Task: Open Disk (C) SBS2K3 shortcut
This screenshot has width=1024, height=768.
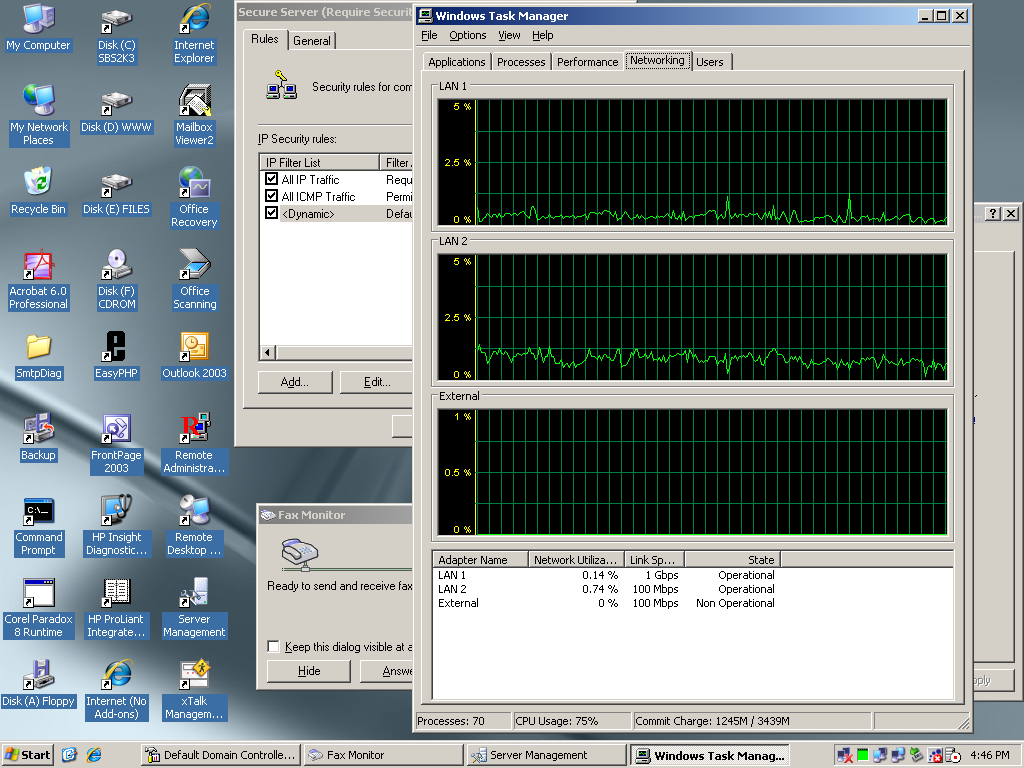Action: (x=116, y=36)
